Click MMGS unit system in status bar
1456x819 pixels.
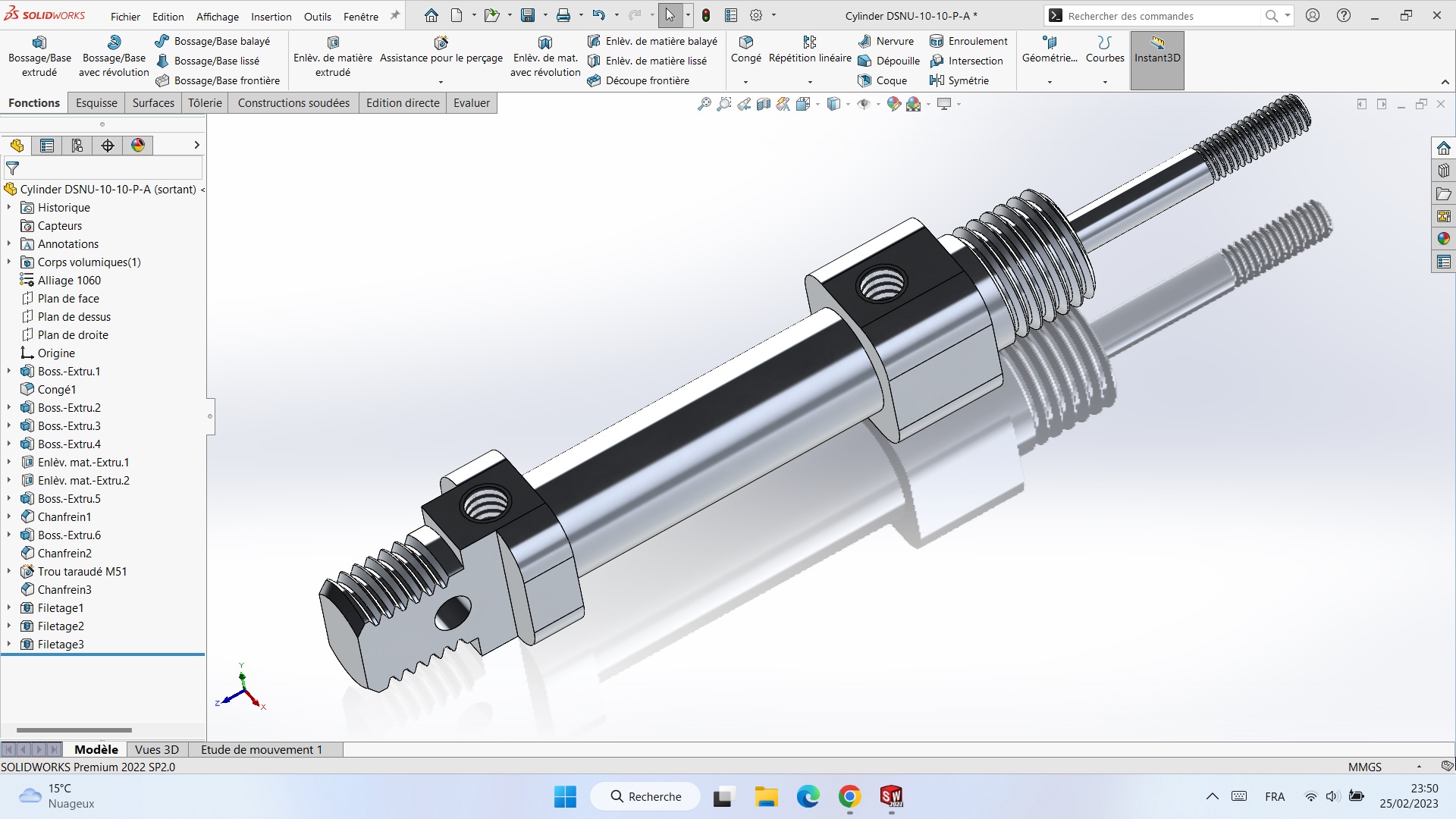pyautogui.click(x=1365, y=767)
